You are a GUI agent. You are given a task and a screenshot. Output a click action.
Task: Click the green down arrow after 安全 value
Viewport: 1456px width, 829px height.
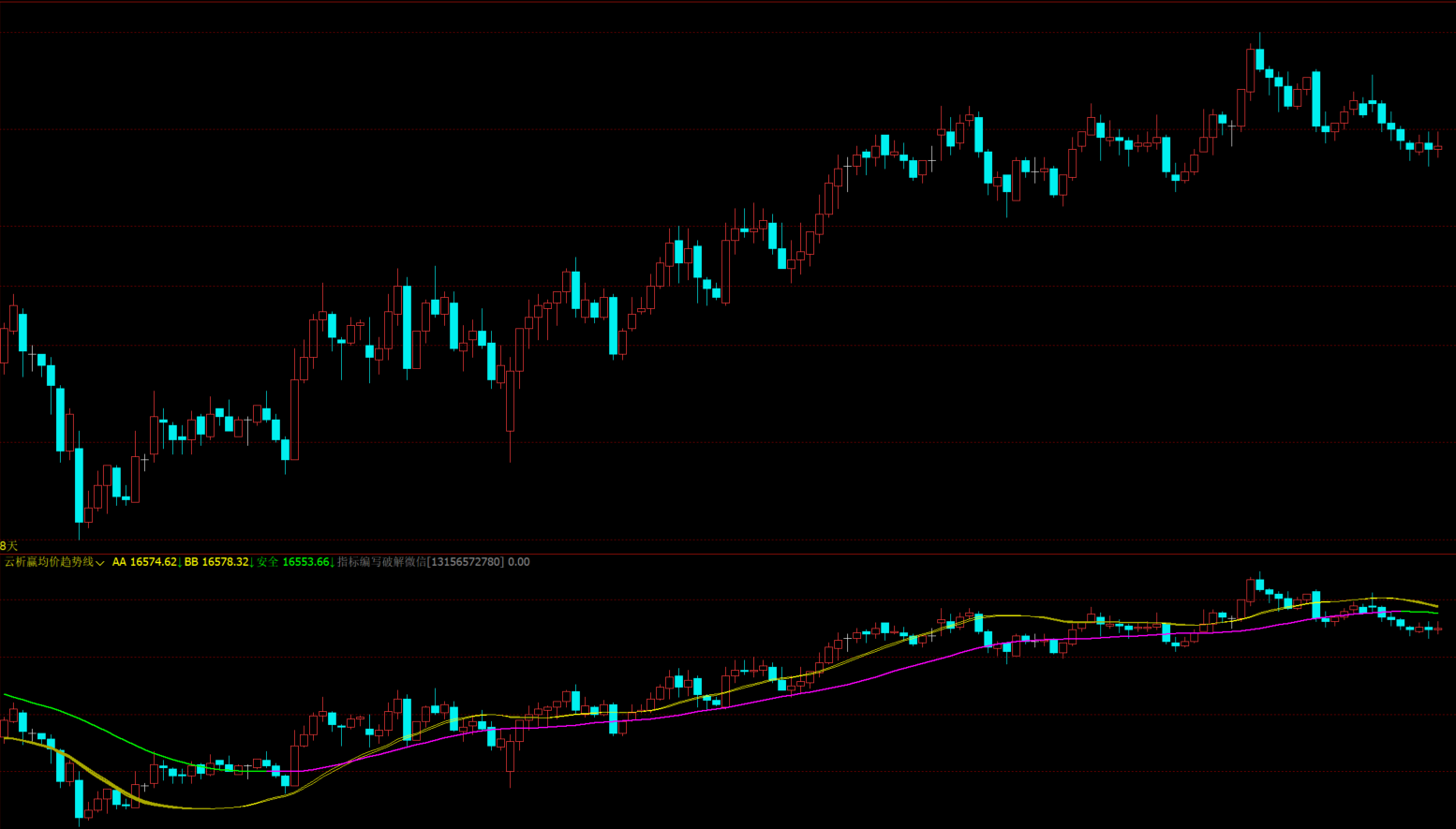point(333,562)
